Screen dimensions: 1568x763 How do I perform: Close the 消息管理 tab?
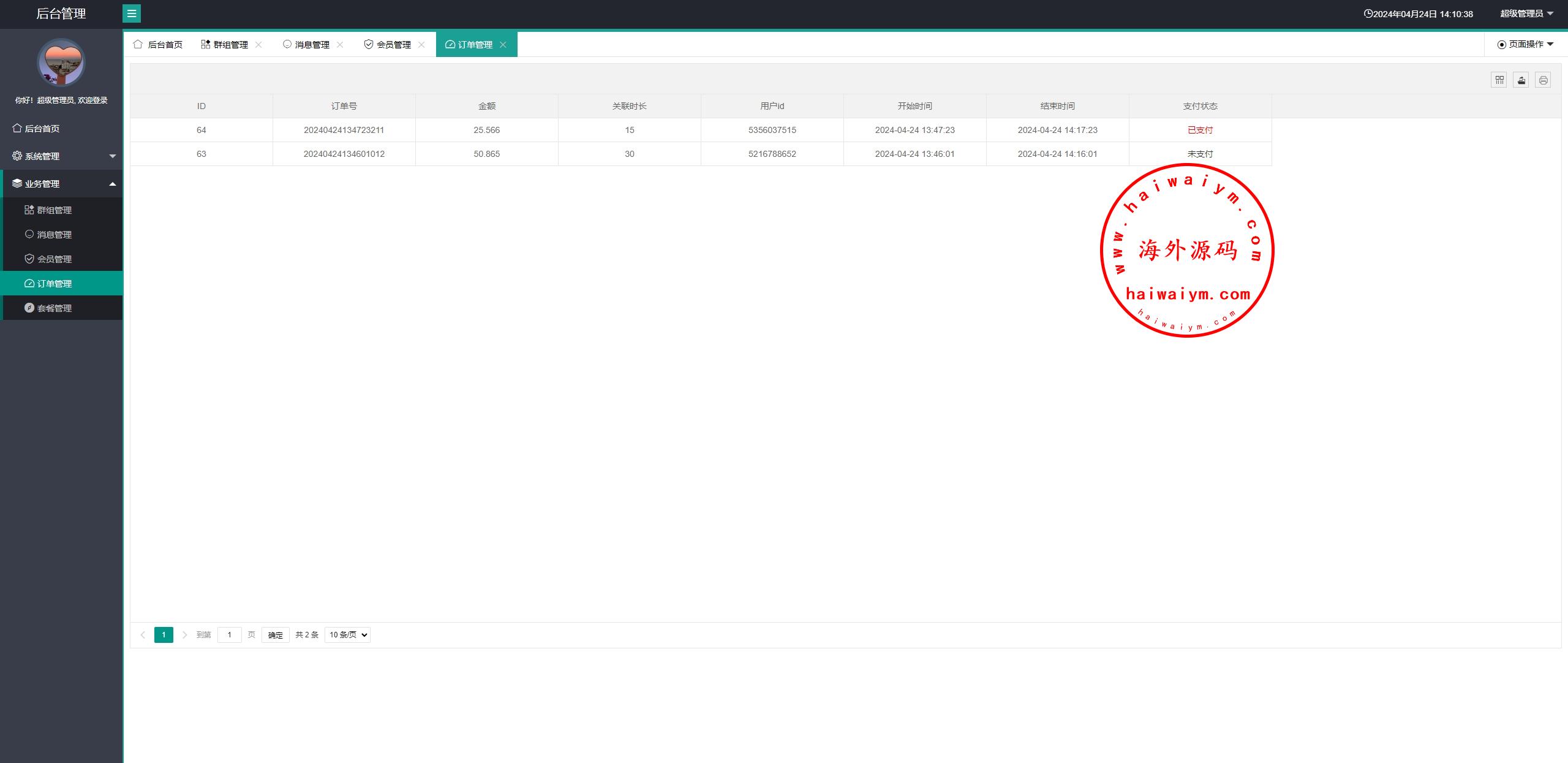340,45
